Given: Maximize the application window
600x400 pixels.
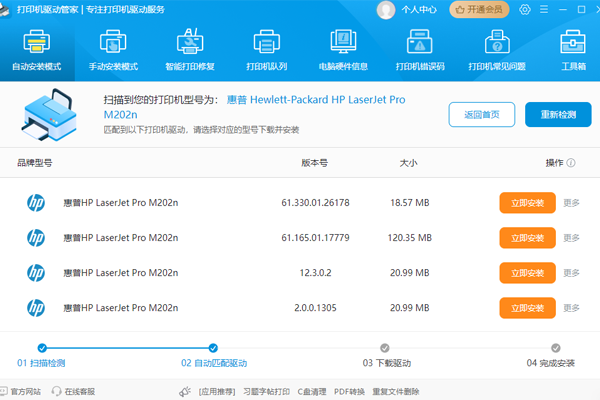Looking at the screenshot, I should (x=581, y=10).
